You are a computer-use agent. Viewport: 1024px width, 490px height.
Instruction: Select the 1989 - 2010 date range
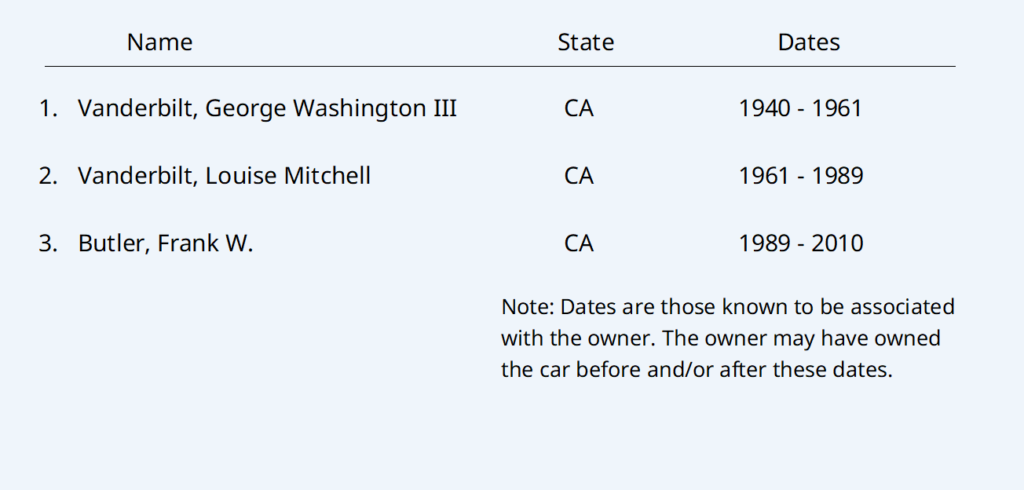(800, 243)
